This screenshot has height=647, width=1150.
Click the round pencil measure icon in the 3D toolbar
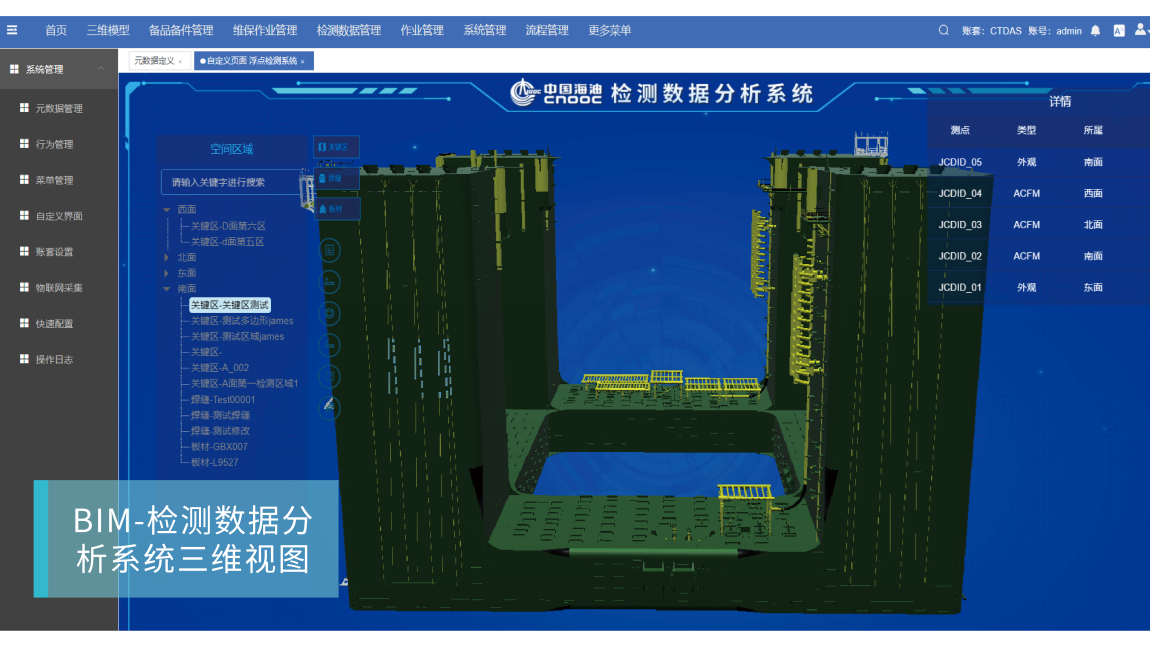point(329,407)
